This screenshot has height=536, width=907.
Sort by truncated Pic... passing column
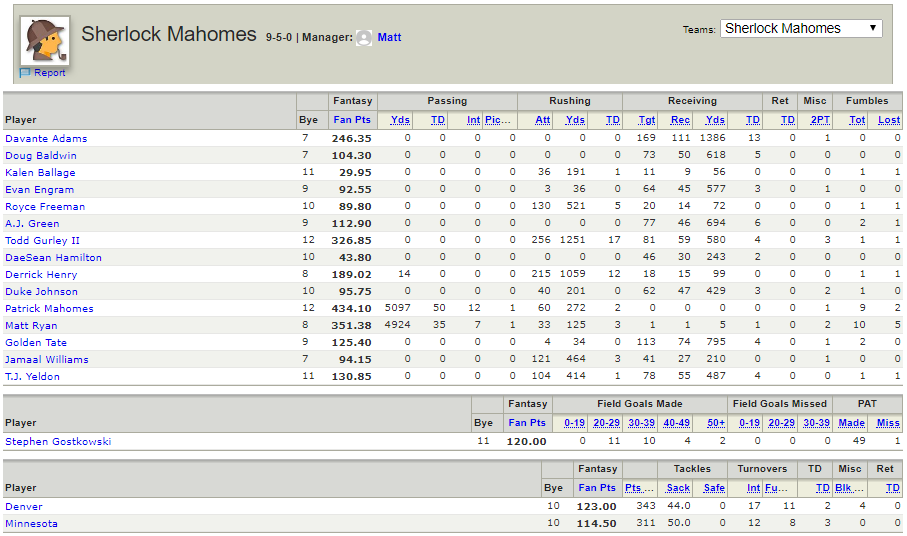[x=497, y=120]
